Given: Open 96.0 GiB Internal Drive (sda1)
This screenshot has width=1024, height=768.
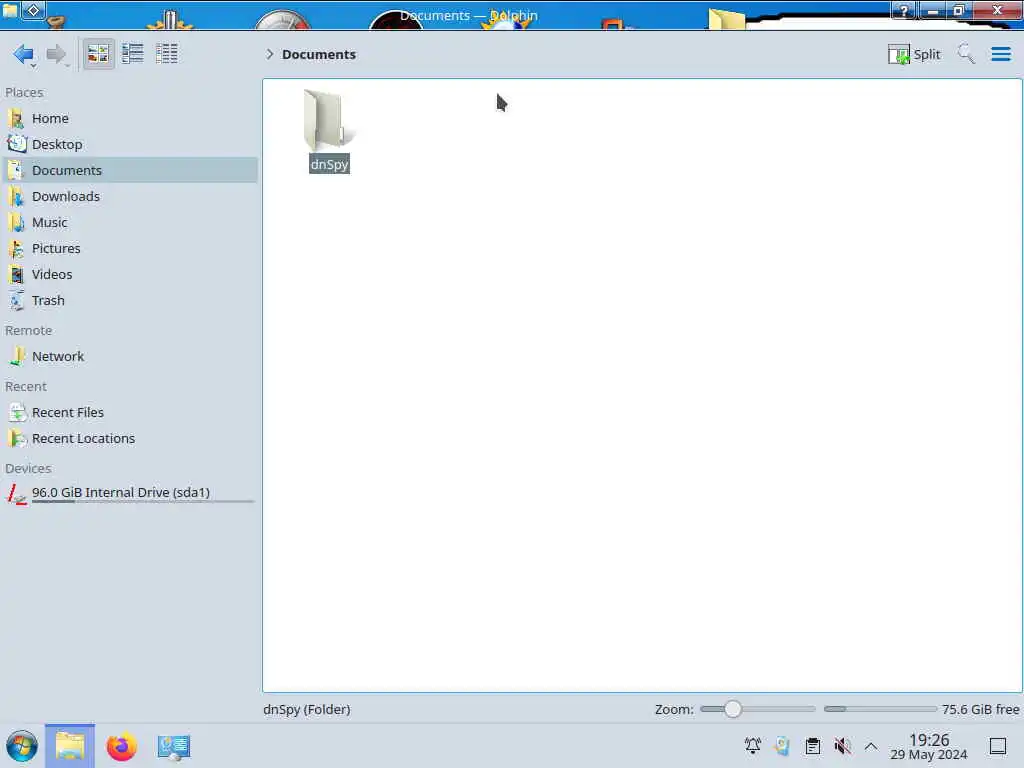Looking at the screenshot, I should pos(130,494).
